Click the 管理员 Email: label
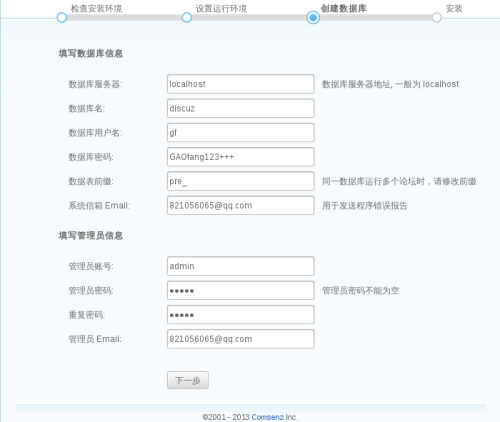500x422 pixels. pos(95,339)
